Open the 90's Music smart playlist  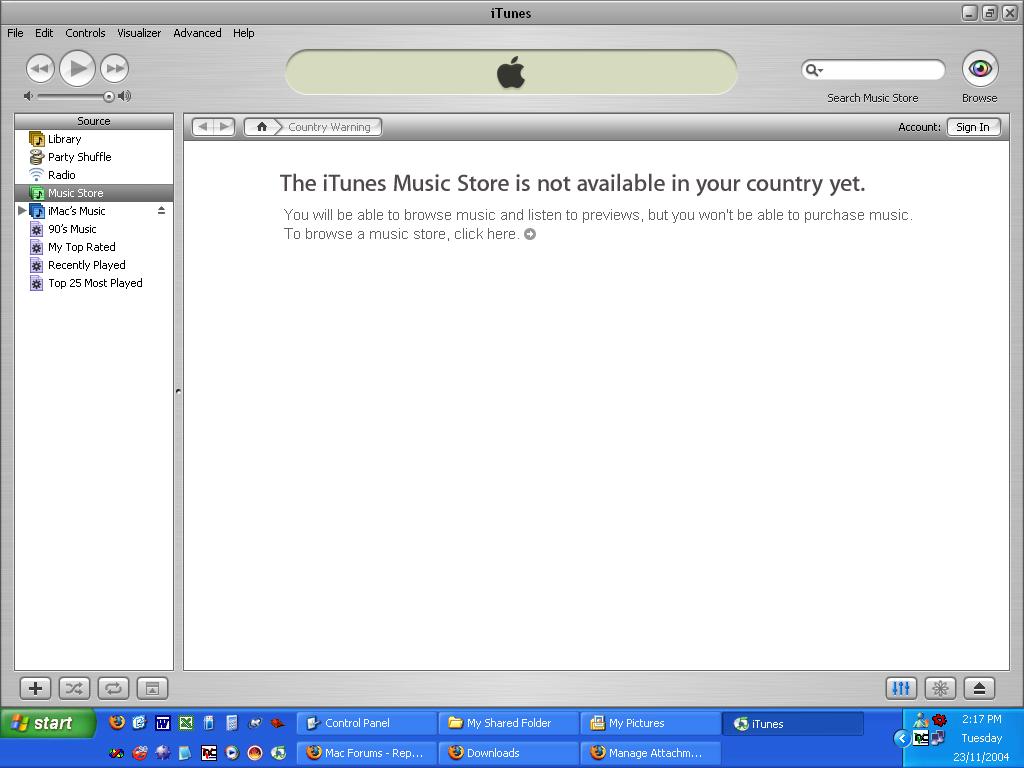point(93,229)
